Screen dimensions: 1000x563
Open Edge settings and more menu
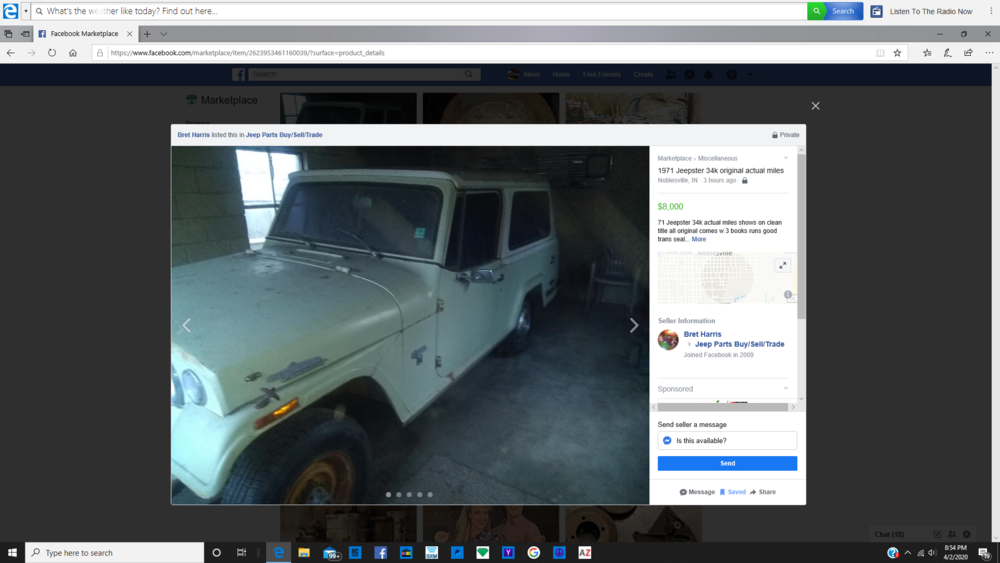(989, 53)
